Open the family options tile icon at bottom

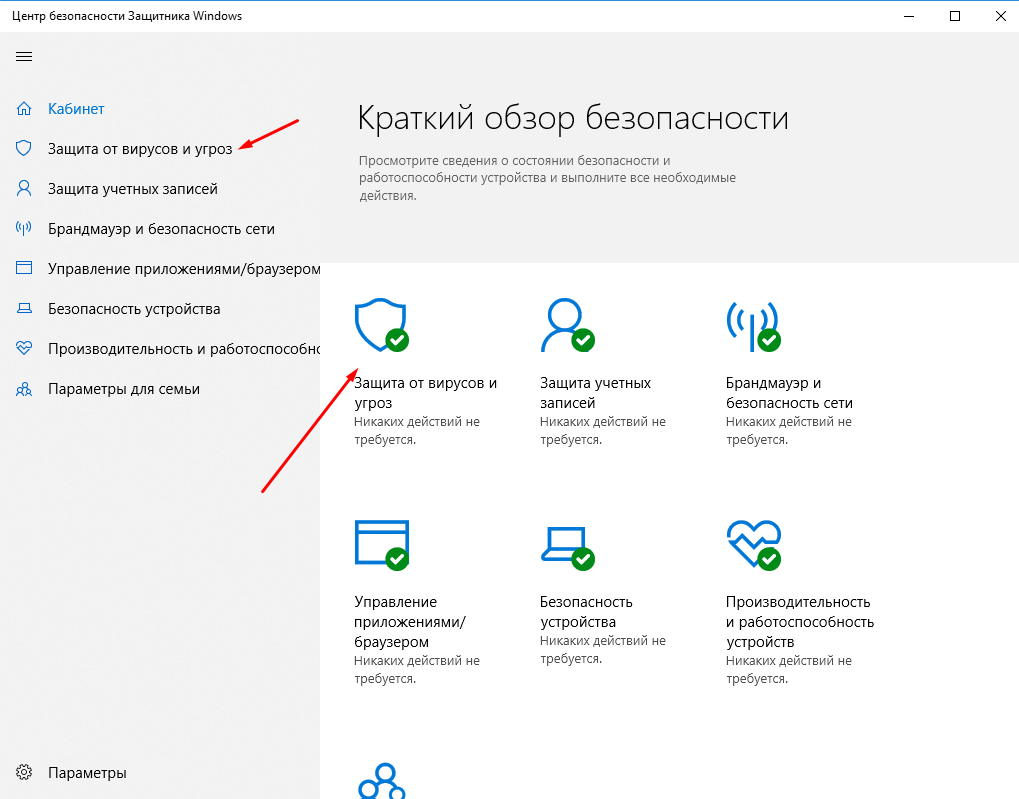coord(382,780)
